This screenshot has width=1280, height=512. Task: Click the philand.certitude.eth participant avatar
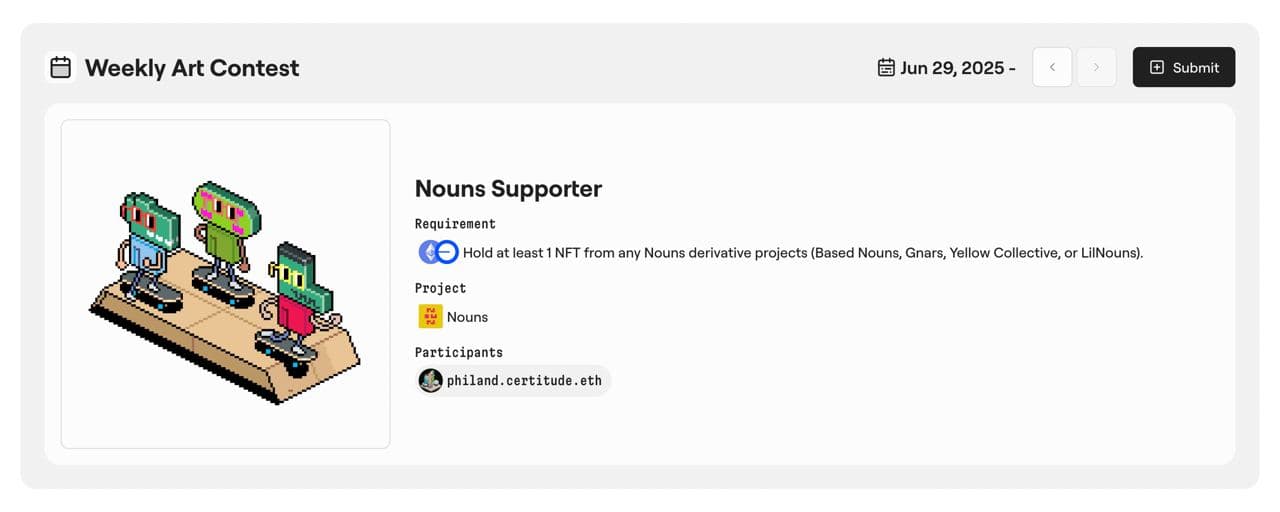[431, 381]
